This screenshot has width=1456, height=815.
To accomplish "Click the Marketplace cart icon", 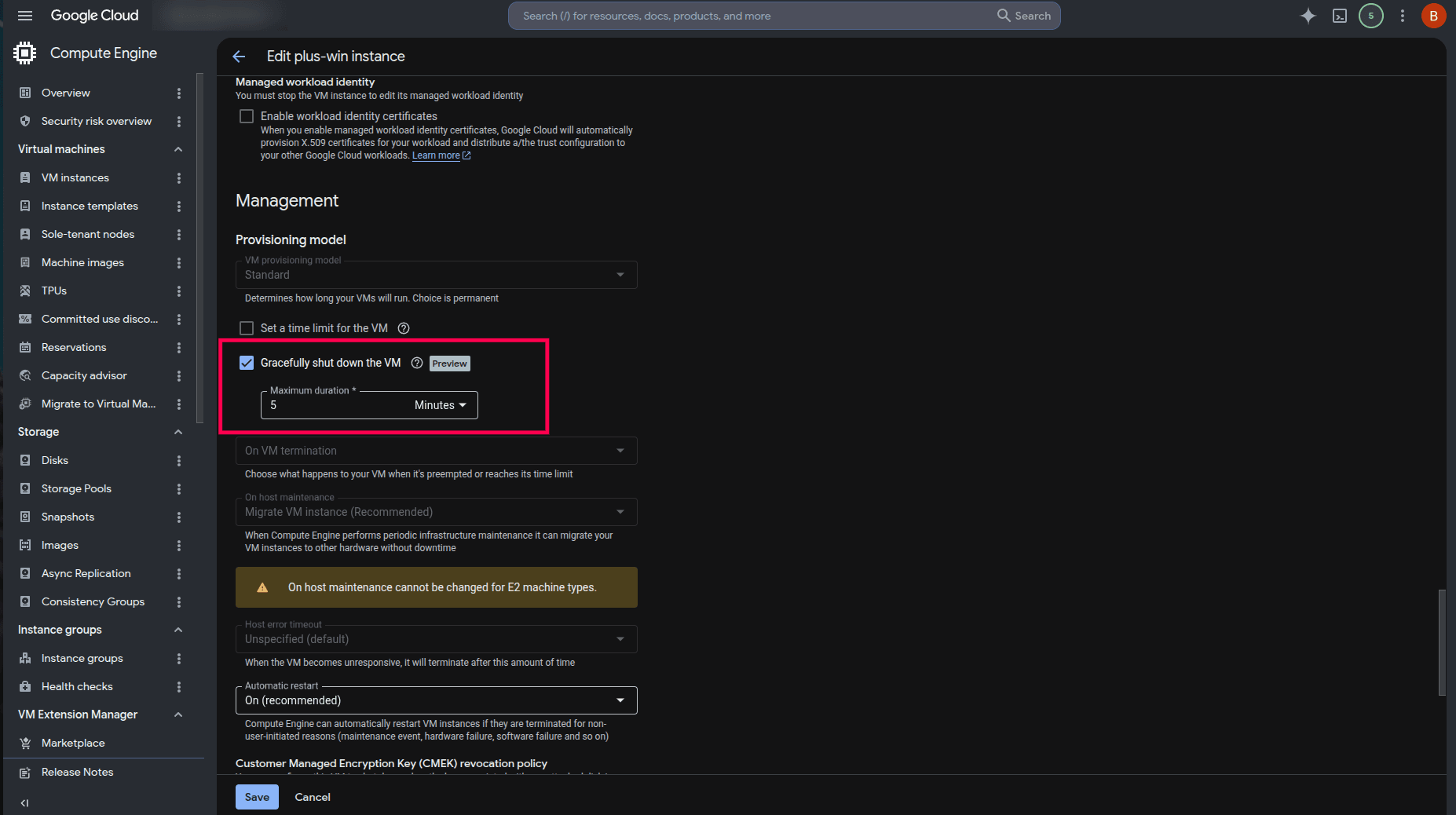I will point(25,743).
